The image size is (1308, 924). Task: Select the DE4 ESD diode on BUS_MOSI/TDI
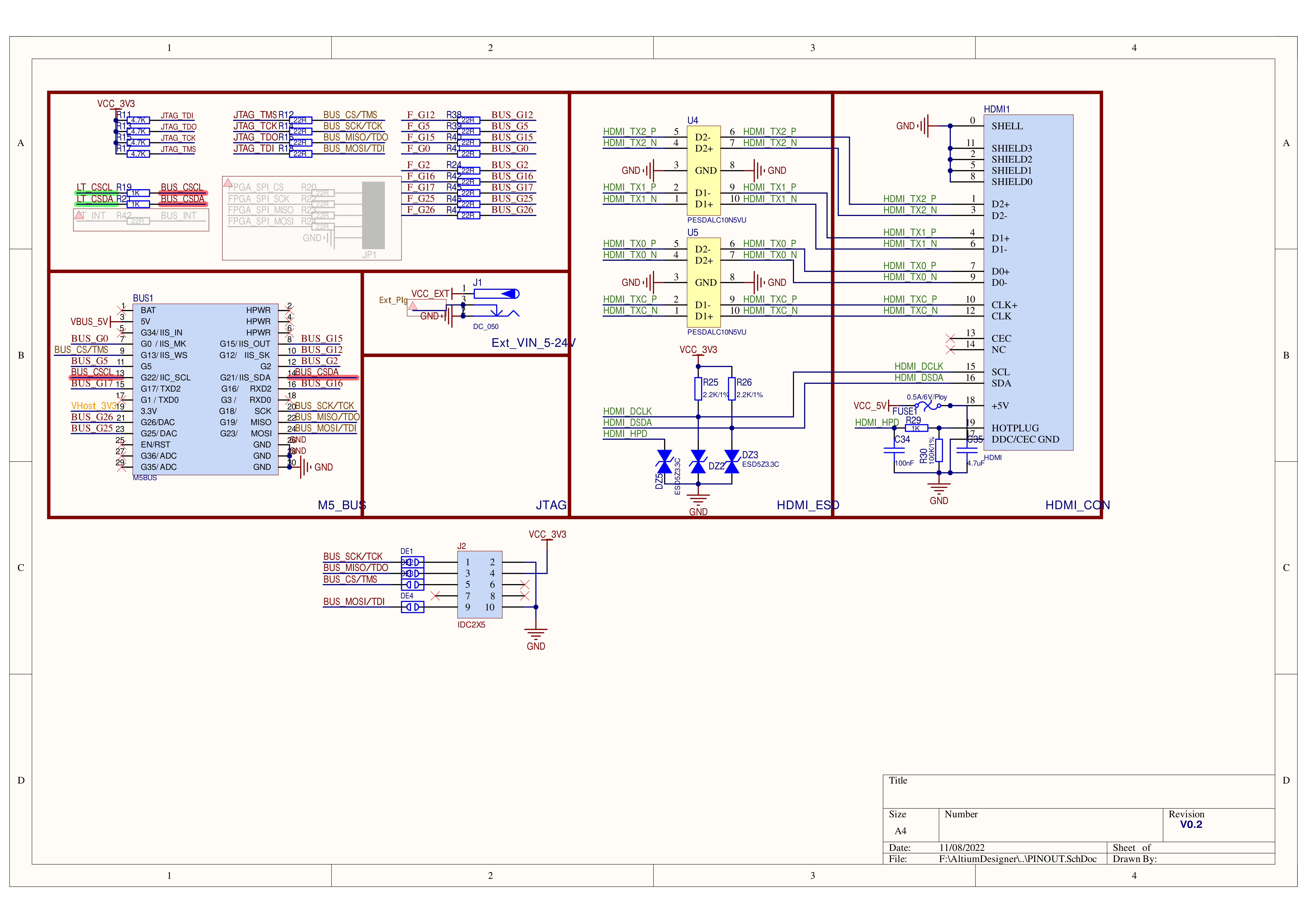412,607
